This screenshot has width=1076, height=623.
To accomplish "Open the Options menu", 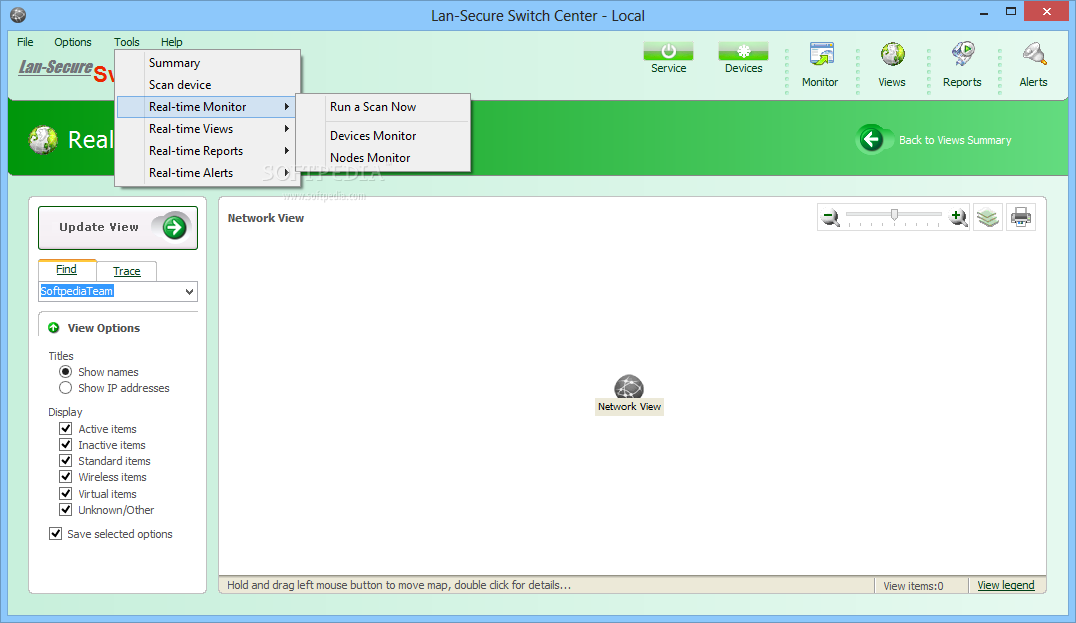I will (x=73, y=42).
